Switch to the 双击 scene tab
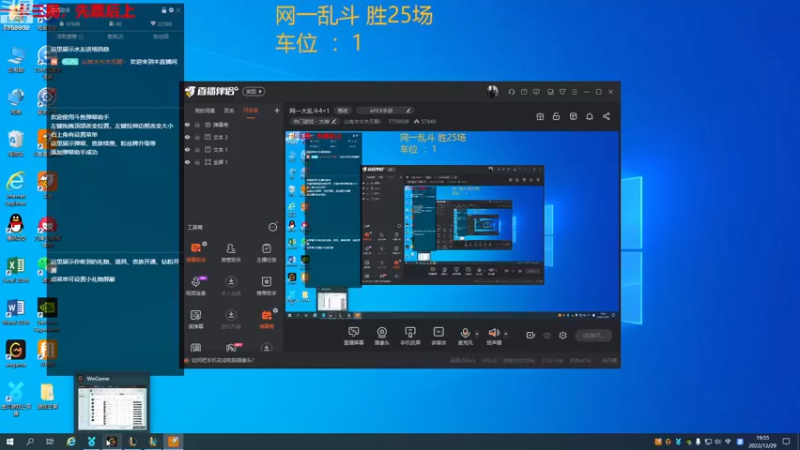800x450 pixels. tap(229, 110)
